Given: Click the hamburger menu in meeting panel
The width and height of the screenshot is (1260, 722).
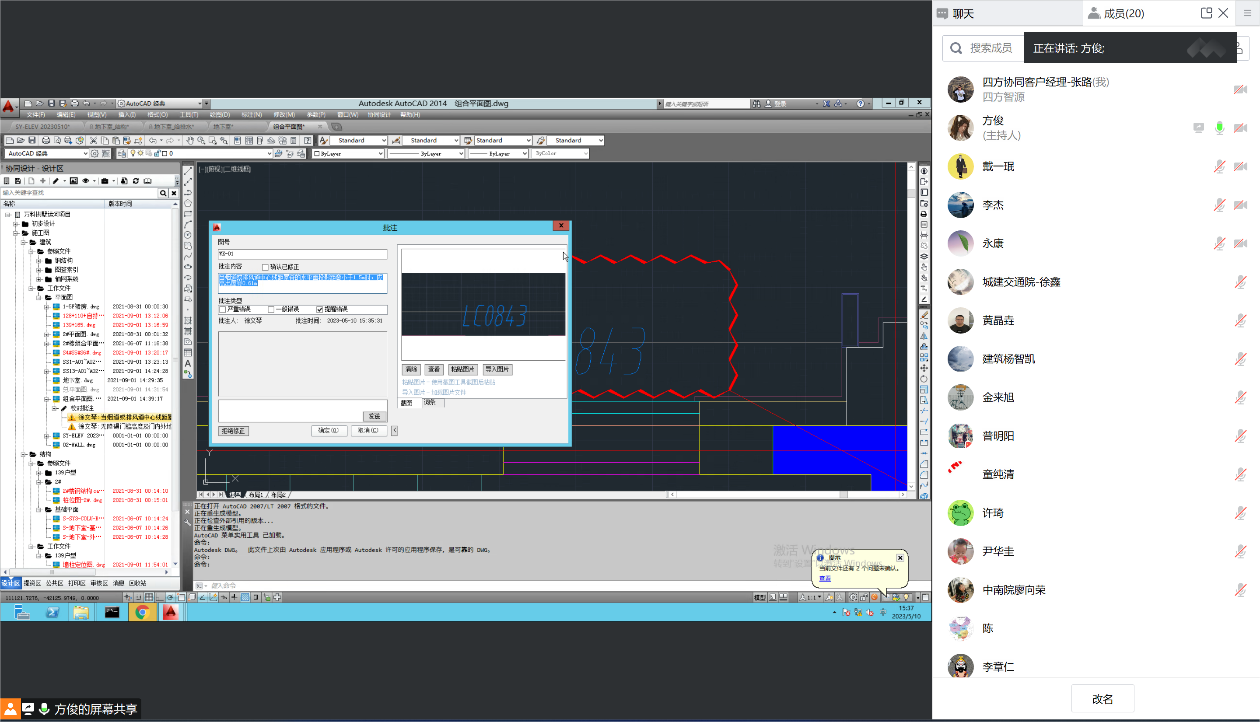Looking at the screenshot, I should click(x=1248, y=13).
